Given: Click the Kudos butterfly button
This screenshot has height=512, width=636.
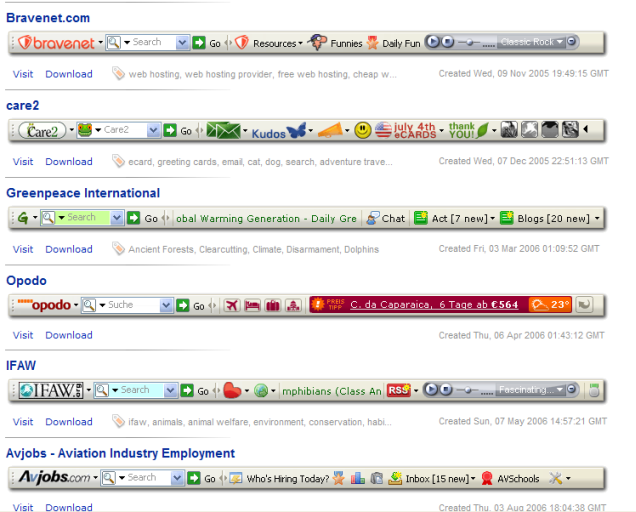Looking at the screenshot, I should tap(279, 131).
